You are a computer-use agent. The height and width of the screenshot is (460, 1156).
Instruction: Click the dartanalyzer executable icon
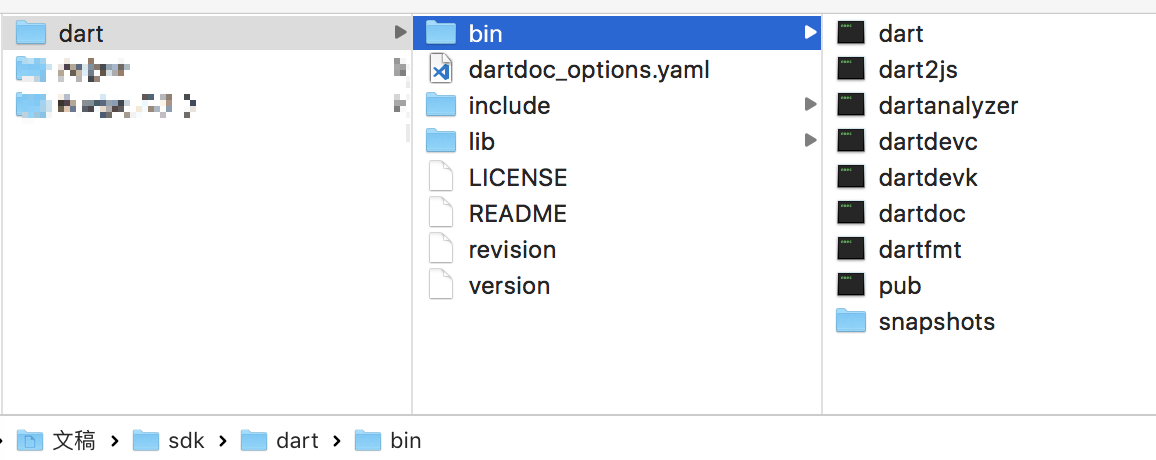click(x=851, y=105)
